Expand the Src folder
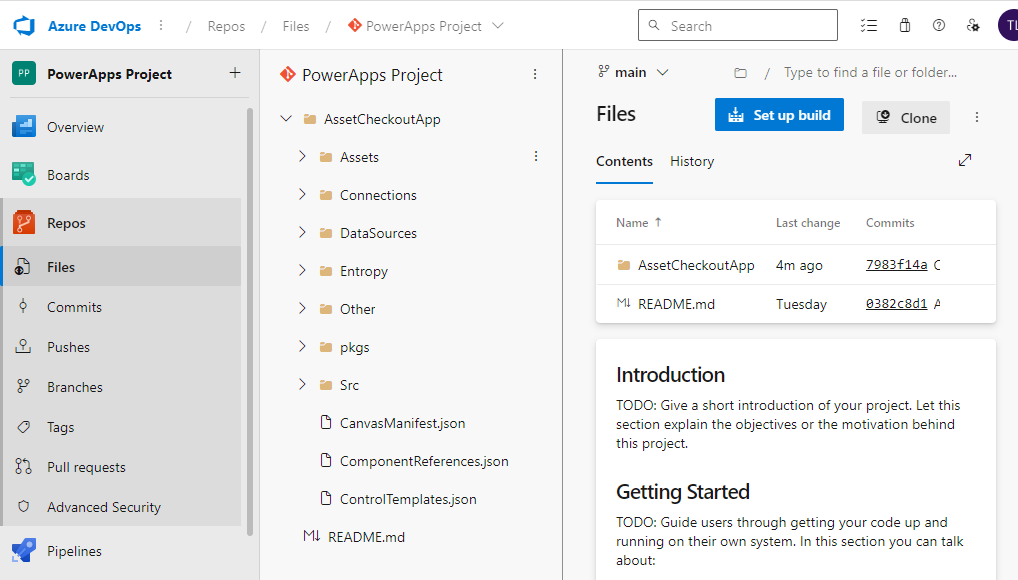Image resolution: width=1018 pixels, height=580 pixels. (302, 385)
